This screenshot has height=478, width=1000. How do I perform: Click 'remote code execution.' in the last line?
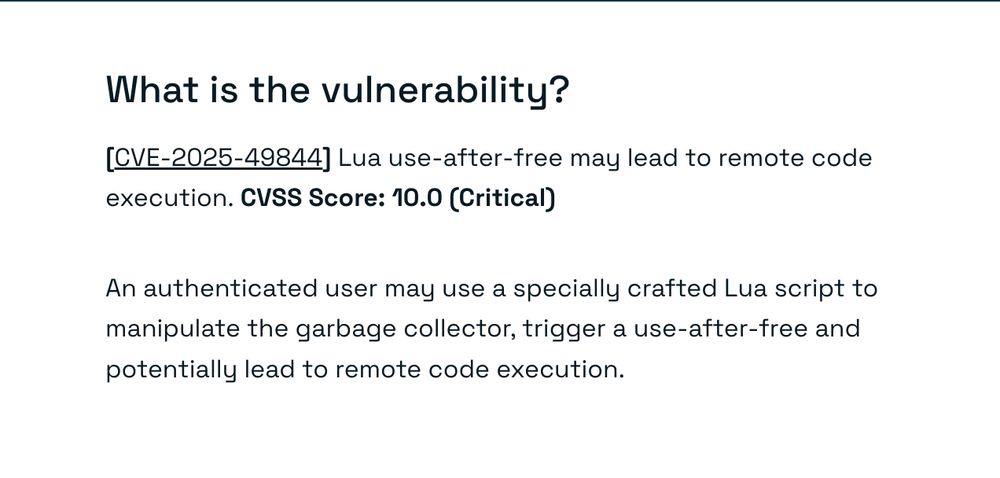click(x=480, y=370)
